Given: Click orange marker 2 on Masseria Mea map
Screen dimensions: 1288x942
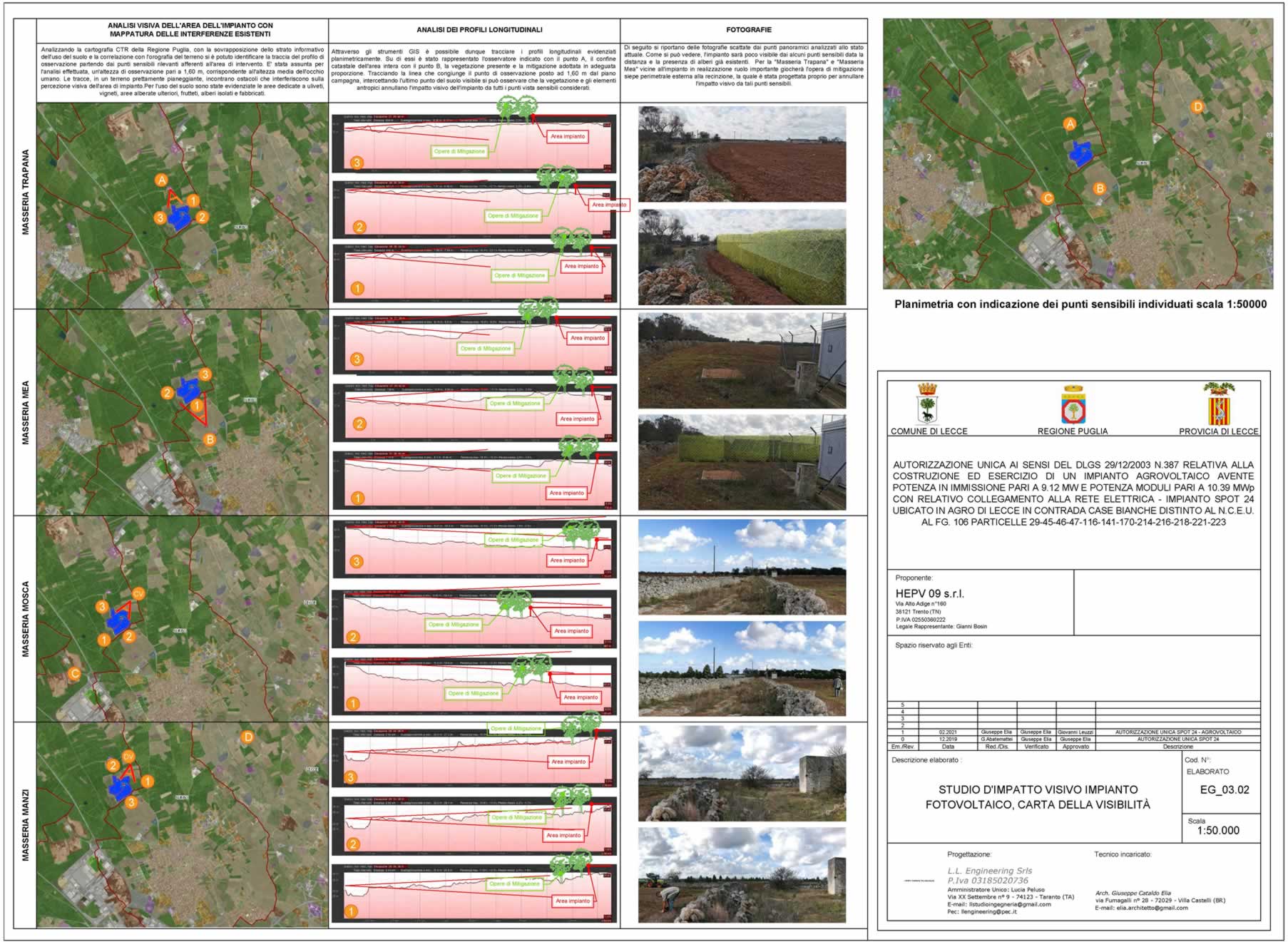Looking at the screenshot, I should tap(167, 391).
